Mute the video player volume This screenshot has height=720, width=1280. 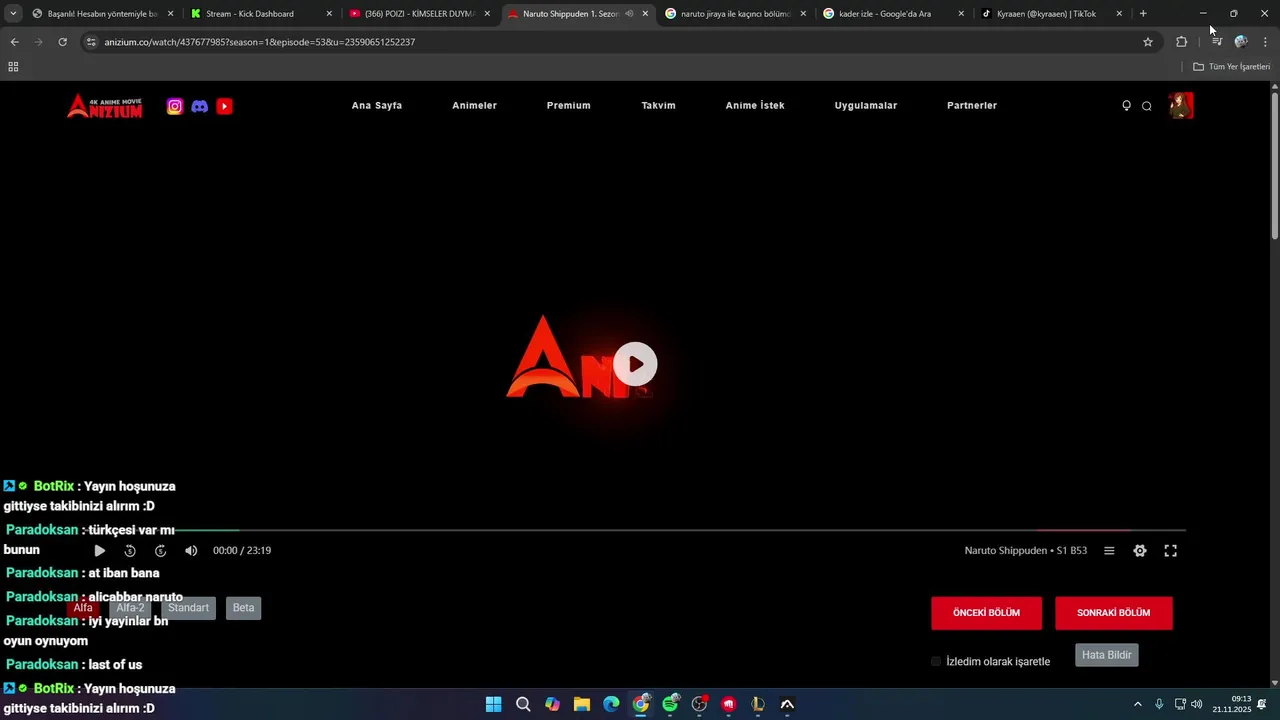pyautogui.click(x=191, y=551)
